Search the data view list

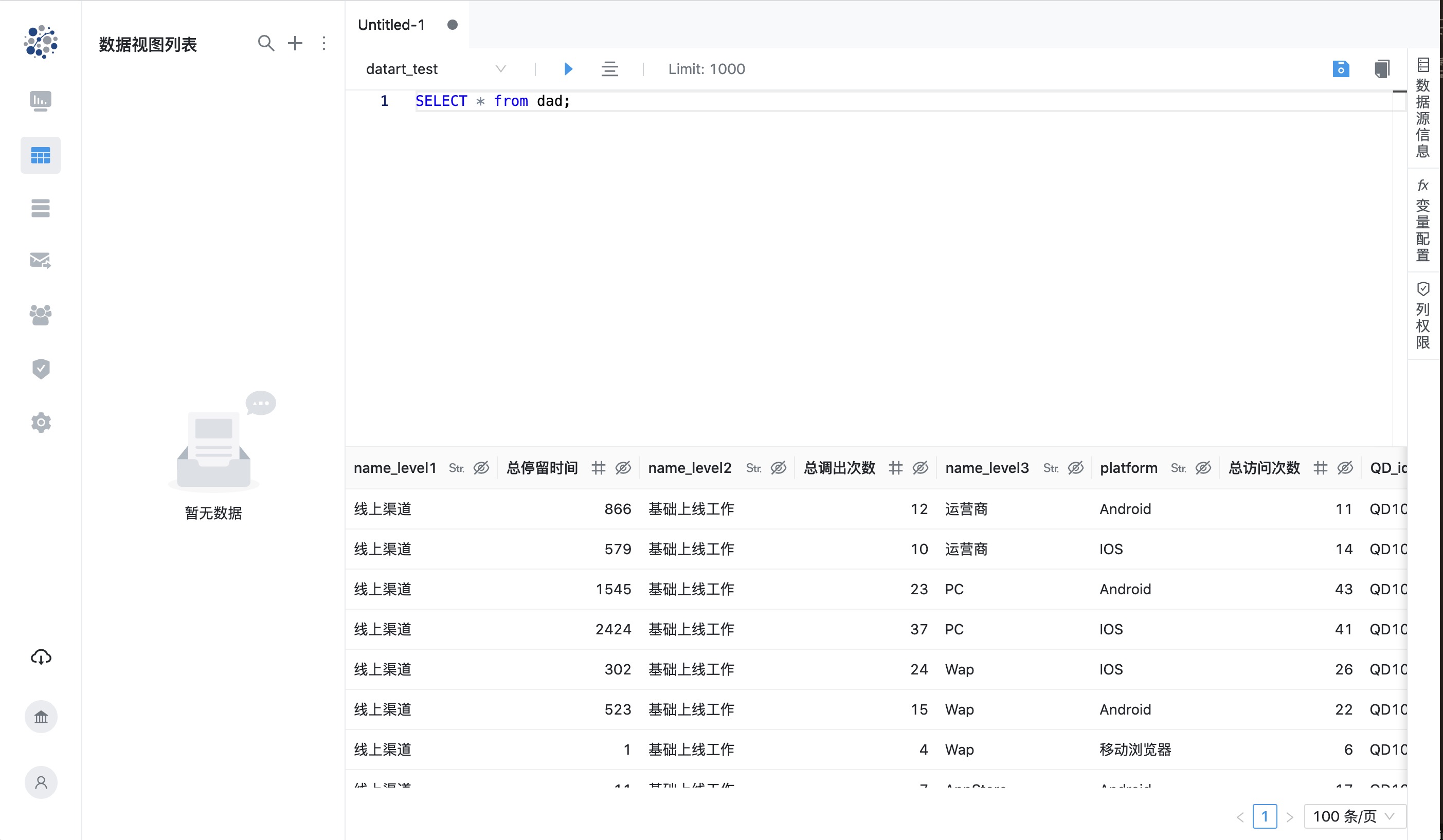pyautogui.click(x=266, y=44)
